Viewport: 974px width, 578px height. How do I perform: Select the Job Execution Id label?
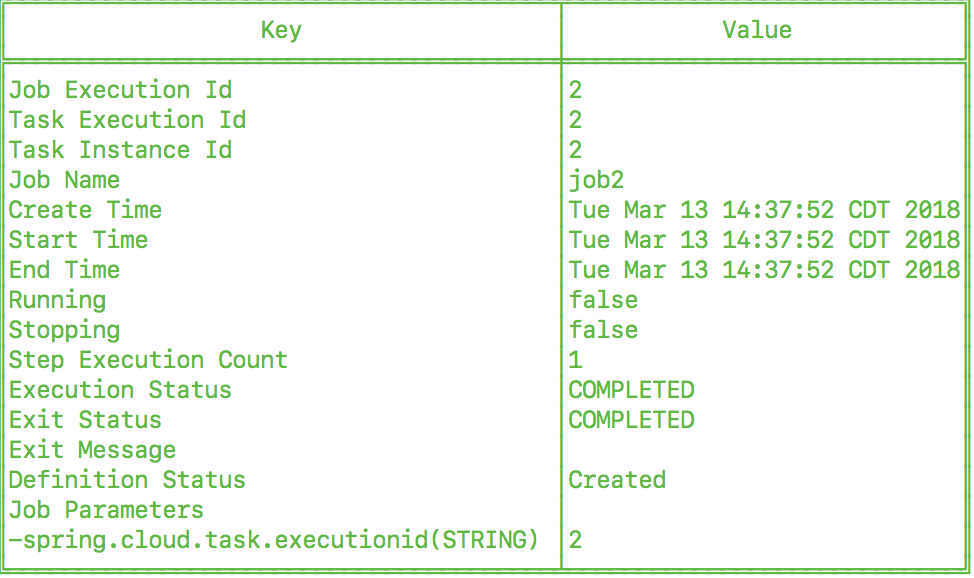tap(121, 90)
